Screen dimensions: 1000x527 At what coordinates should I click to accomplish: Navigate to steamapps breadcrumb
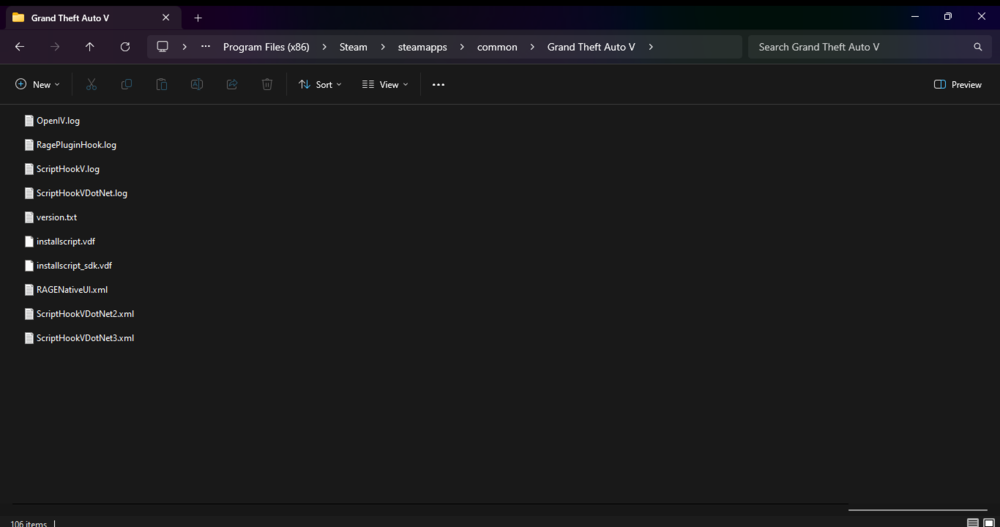pos(422,47)
